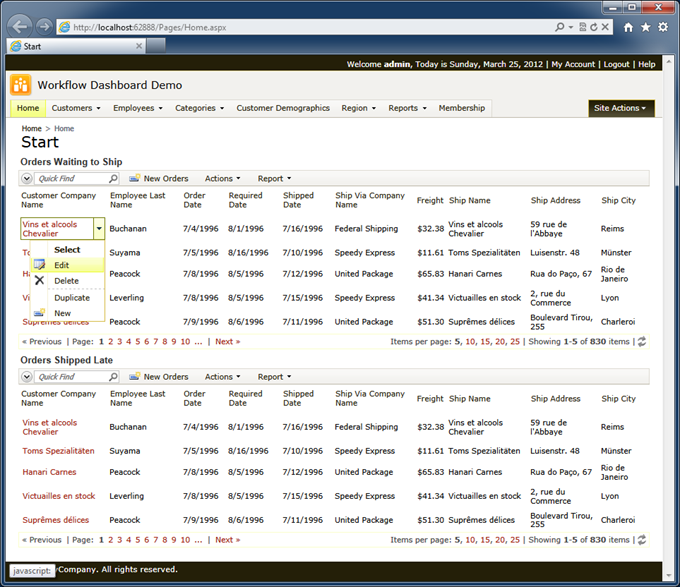Open Membership navigation item
Screen dimensions: 680x587
pyautogui.click(x=461, y=108)
